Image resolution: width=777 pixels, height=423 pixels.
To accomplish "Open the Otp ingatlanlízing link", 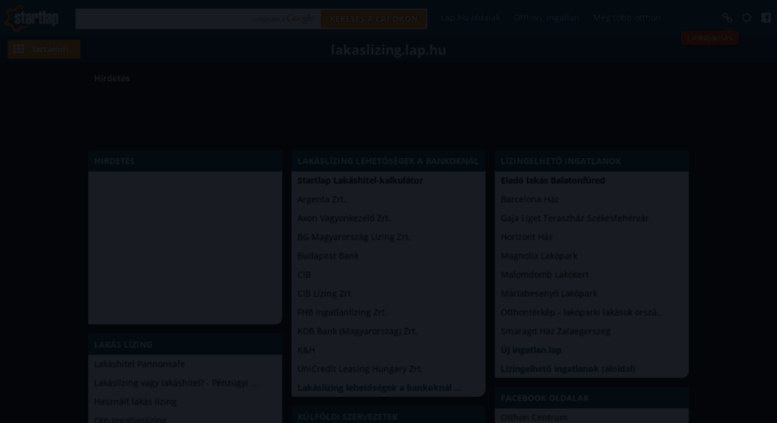I will (x=130, y=419).
